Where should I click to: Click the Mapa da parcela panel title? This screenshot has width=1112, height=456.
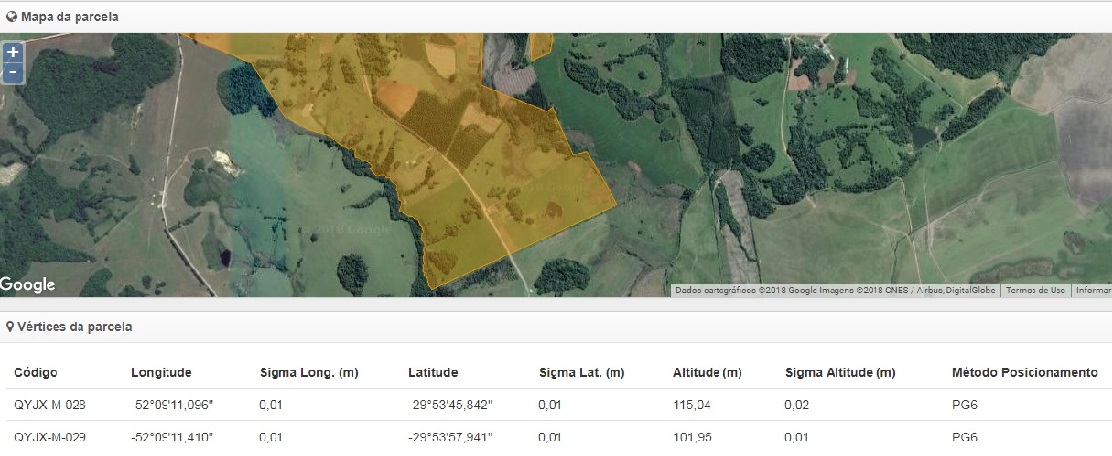point(69,17)
